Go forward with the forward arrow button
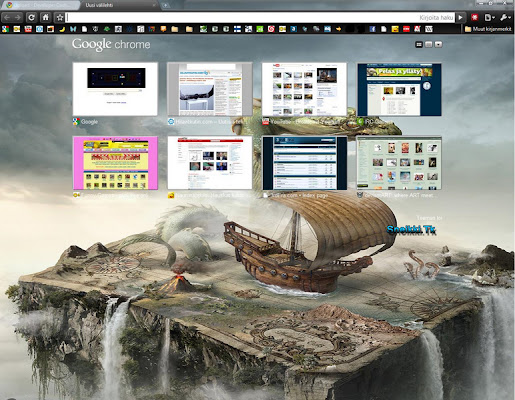515x400 pixels. (x=17, y=17)
